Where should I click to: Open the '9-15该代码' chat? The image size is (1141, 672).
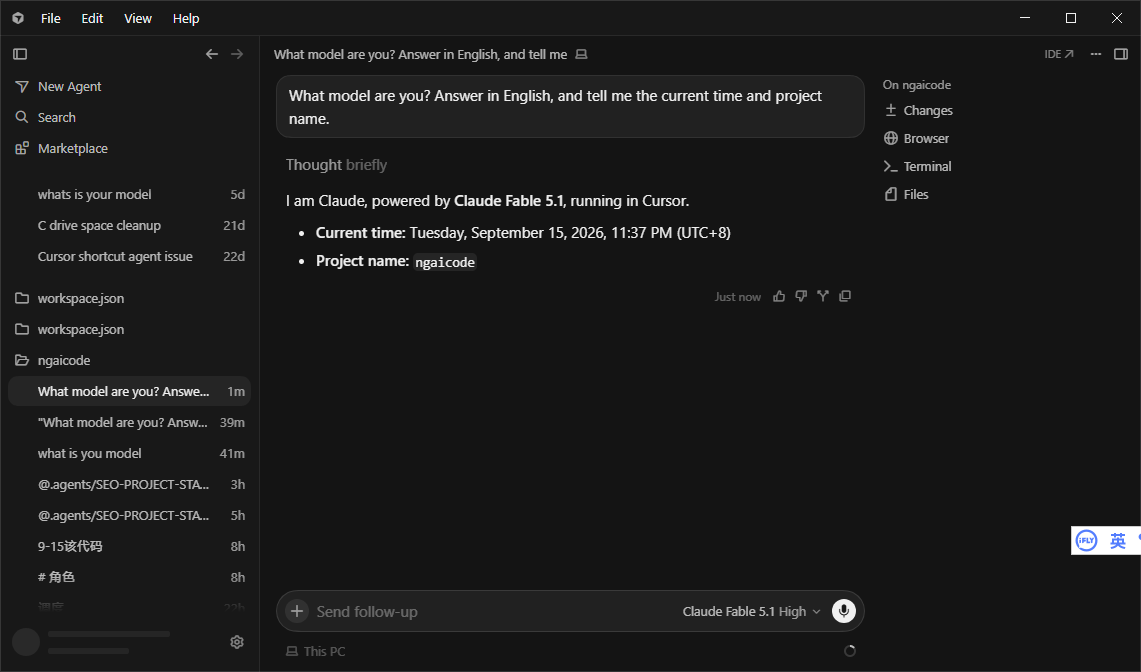[130, 546]
